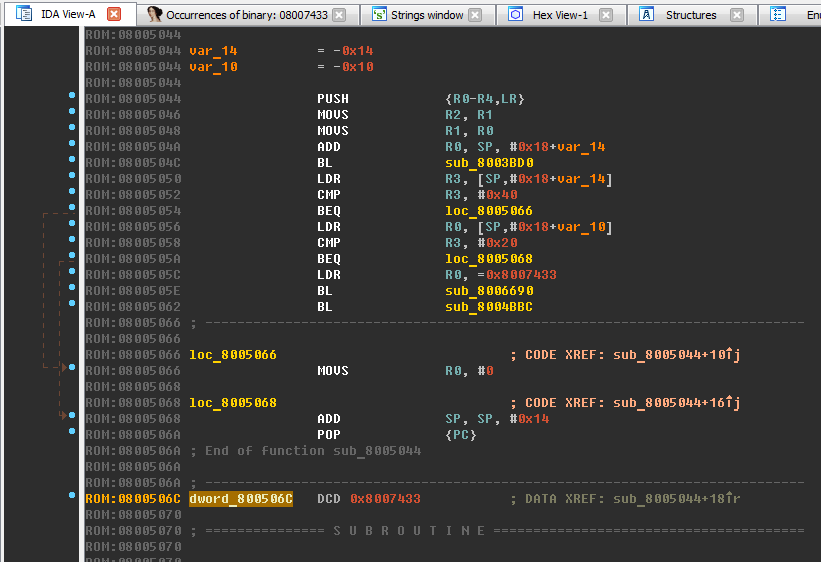
Task: Click the Structures tab icon
Action: tap(647, 15)
